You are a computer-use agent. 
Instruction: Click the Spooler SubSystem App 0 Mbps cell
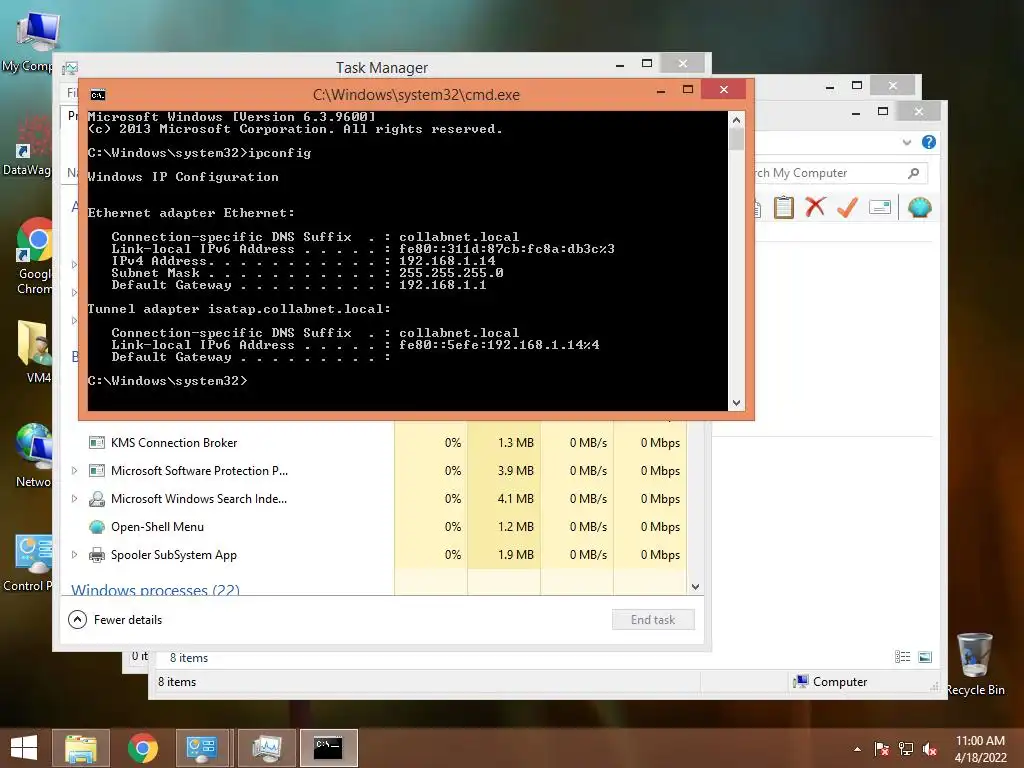click(650, 555)
